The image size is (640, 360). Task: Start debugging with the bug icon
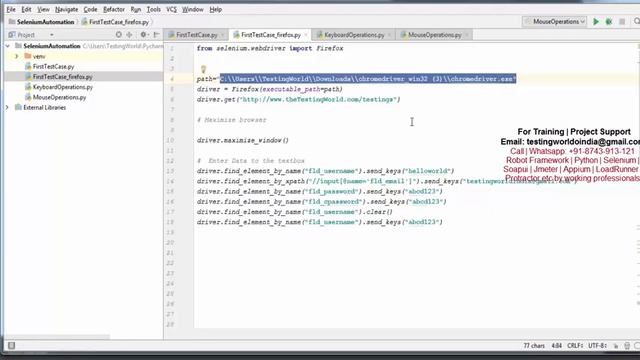(609, 22)
